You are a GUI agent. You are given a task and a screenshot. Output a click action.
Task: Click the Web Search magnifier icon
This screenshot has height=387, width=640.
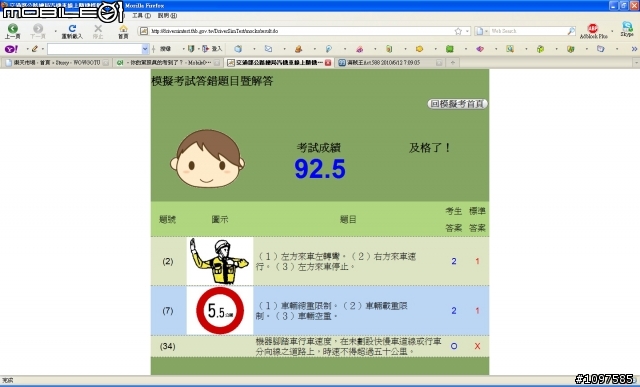pyautogui.click(x=571, y=31)
